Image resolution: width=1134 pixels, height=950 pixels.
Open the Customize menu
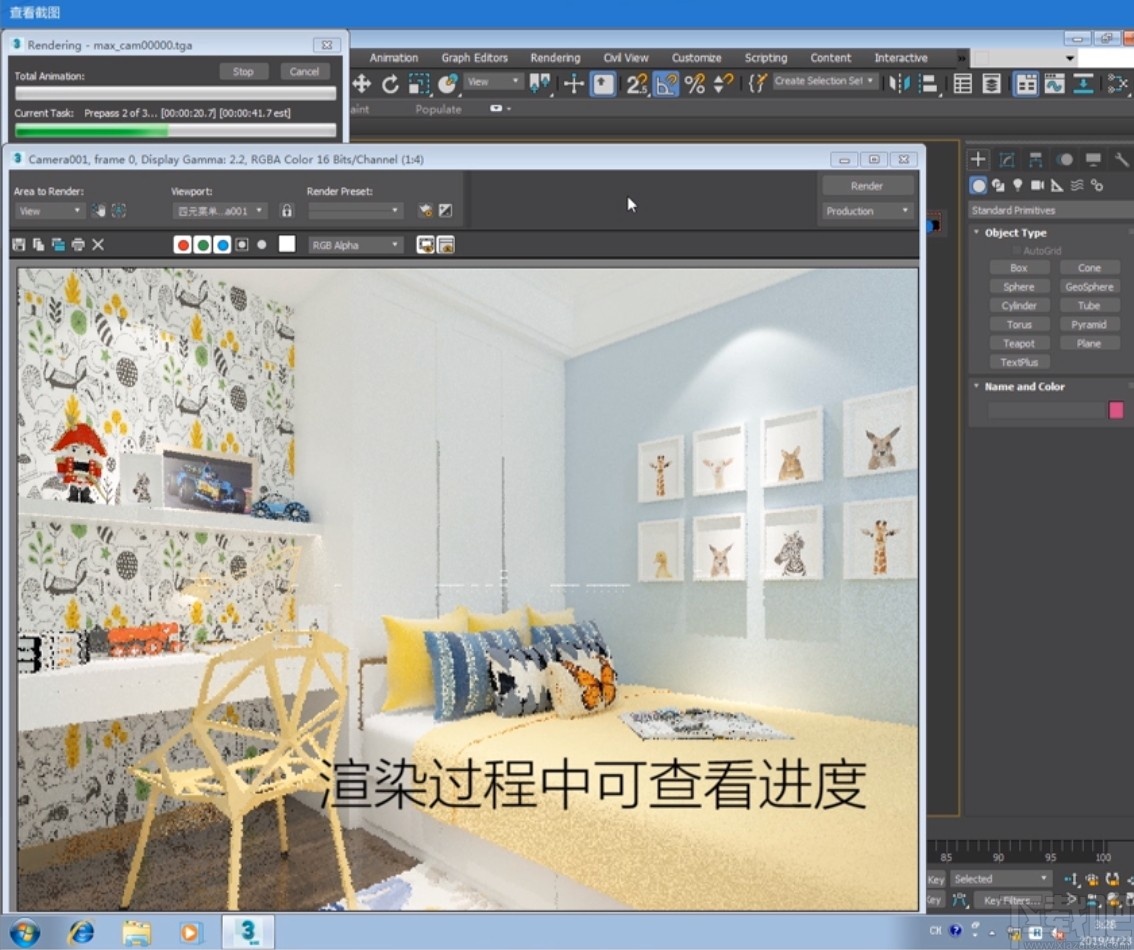pos(696,58)
